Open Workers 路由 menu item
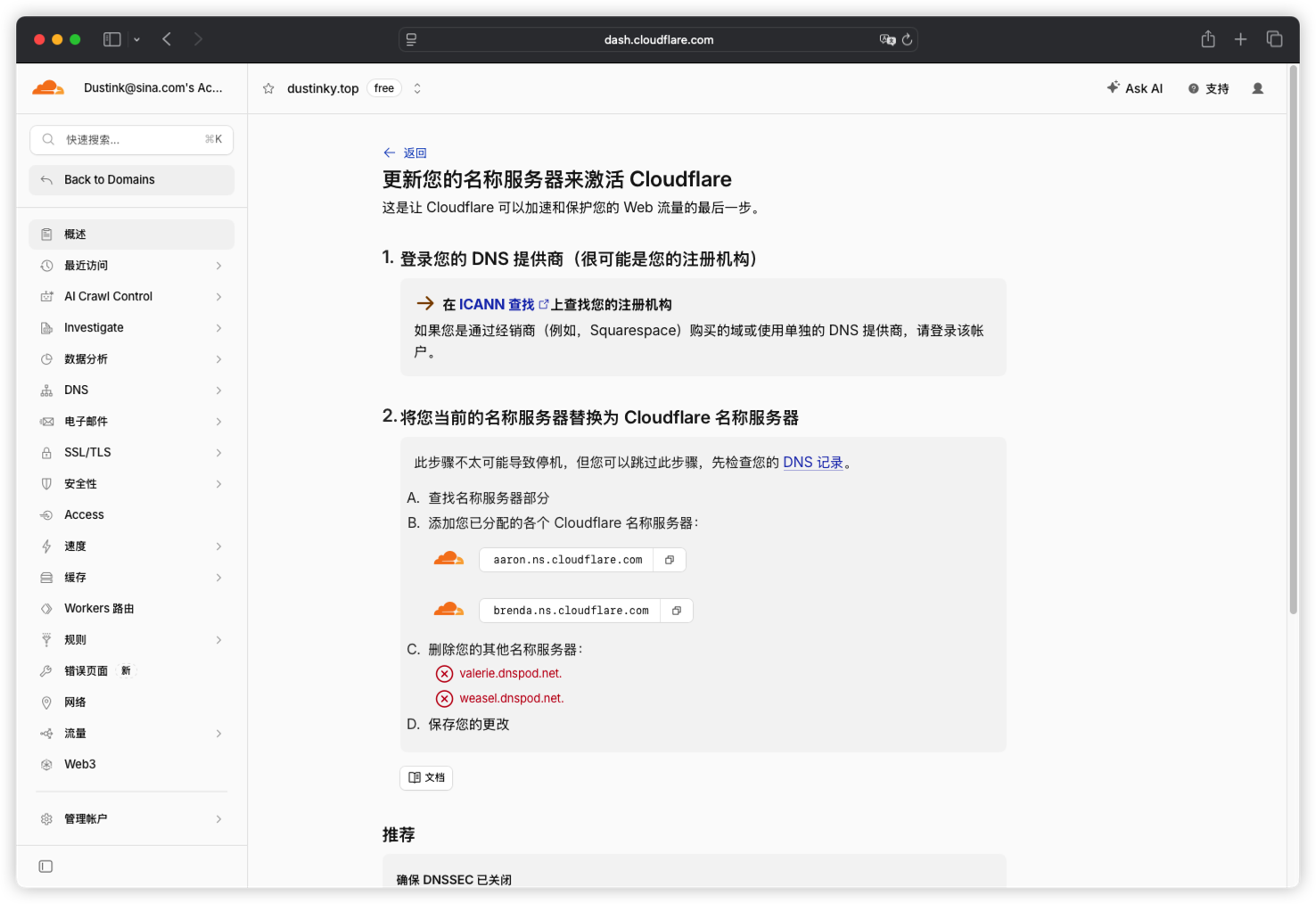The image size is (1316, 904). click(x=132, y=609)
